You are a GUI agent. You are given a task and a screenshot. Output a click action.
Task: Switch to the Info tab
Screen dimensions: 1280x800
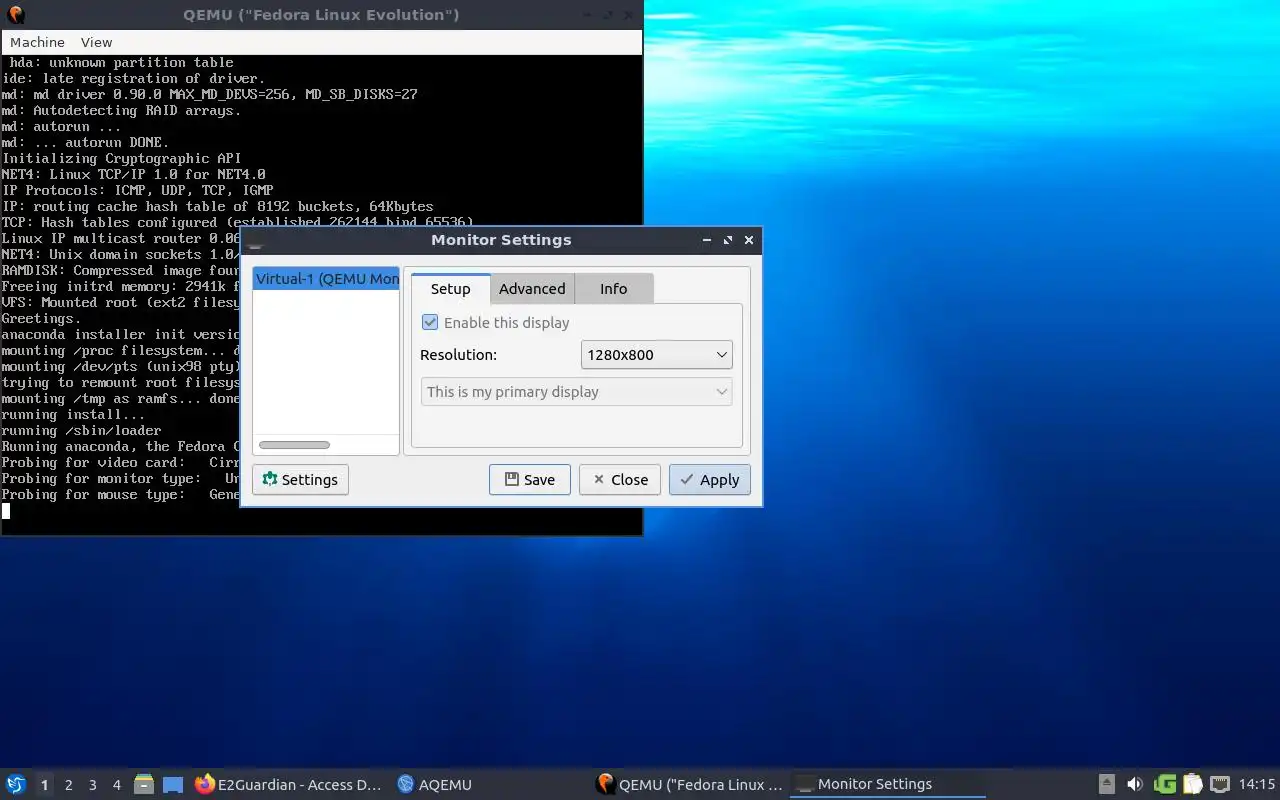click(x=614, y=288)
